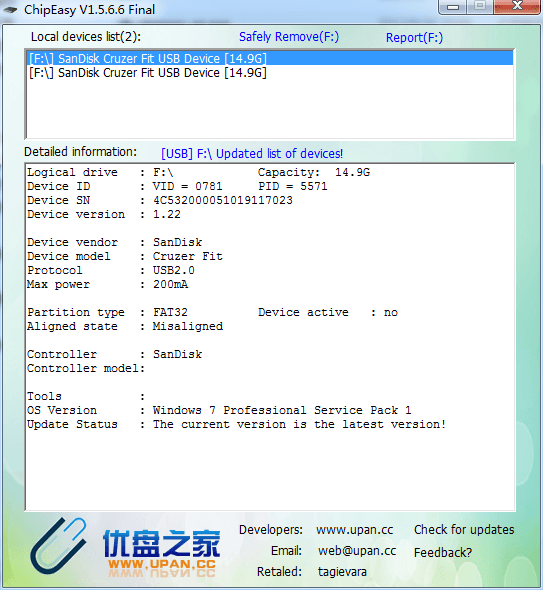543x590 pixels.
Task: Click Check for updates
Action: coord(464,529)
